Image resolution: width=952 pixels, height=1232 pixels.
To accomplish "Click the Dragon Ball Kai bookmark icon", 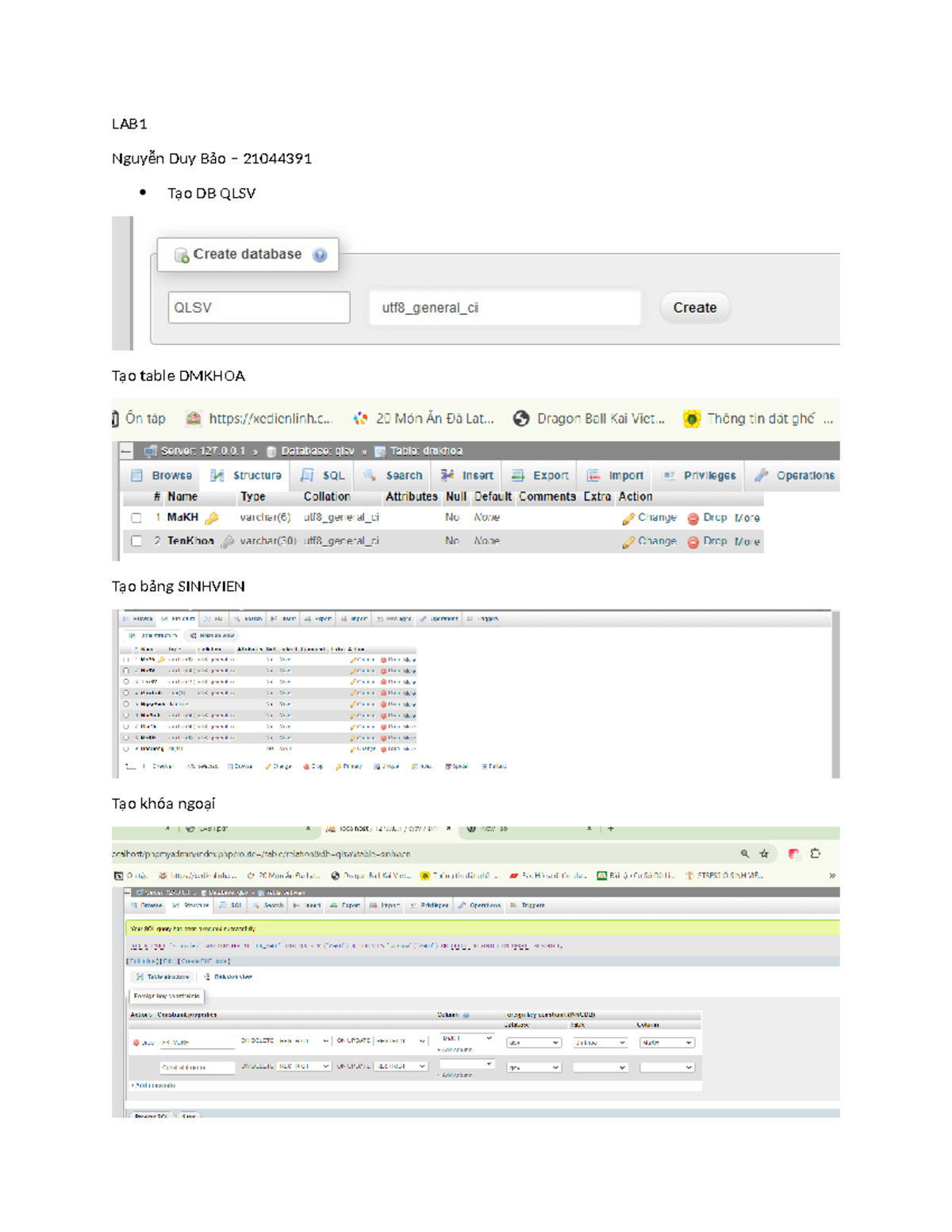I will pos(521,419).
